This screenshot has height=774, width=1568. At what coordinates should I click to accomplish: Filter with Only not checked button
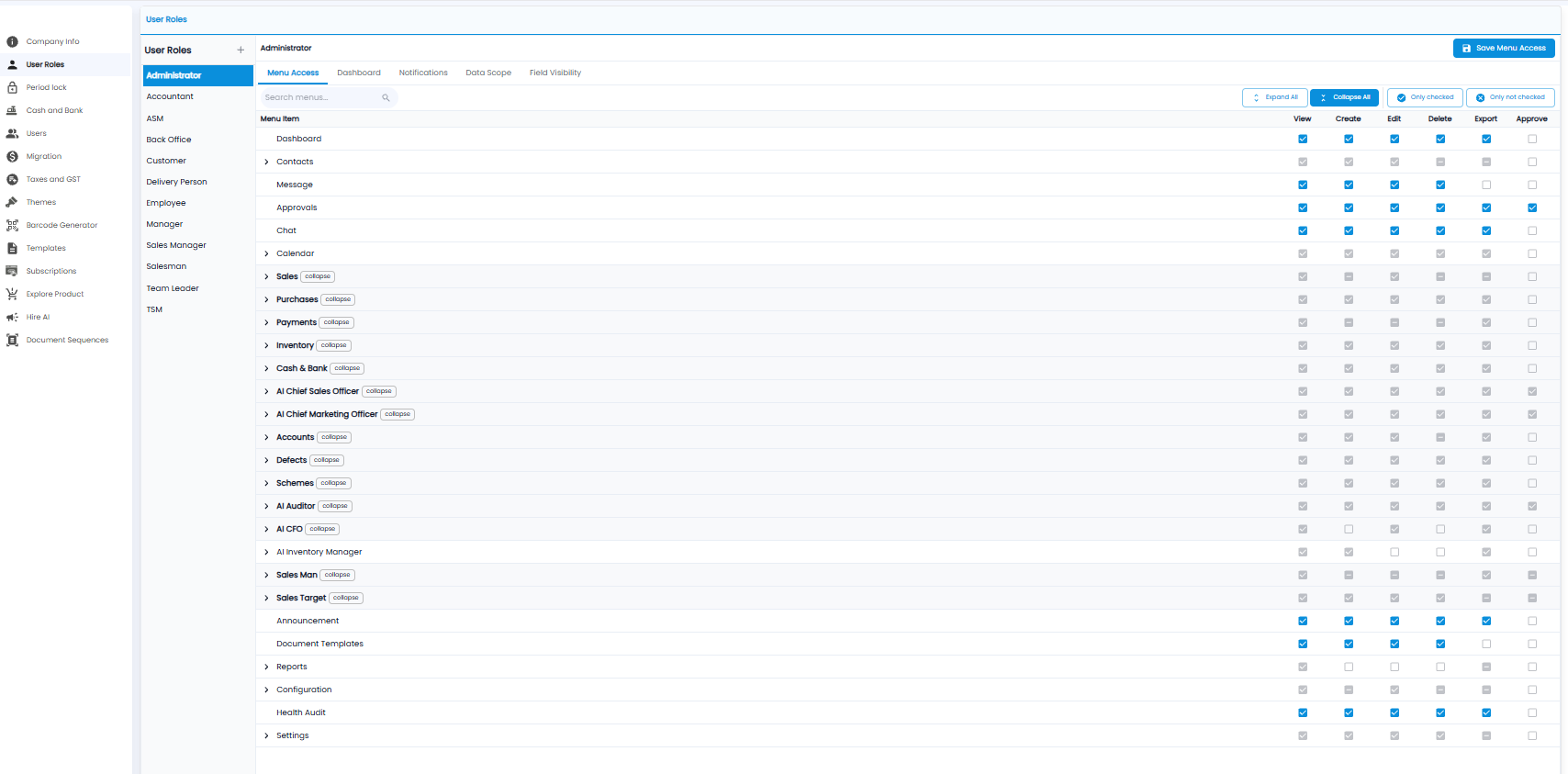pos(1510,97)
